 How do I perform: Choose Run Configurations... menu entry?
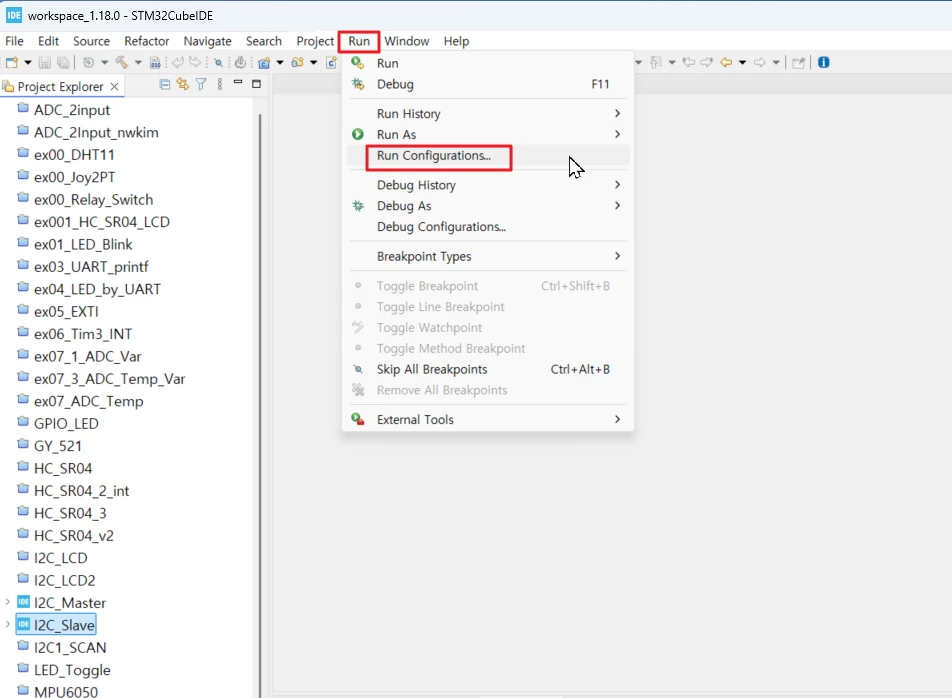point(488,155)
